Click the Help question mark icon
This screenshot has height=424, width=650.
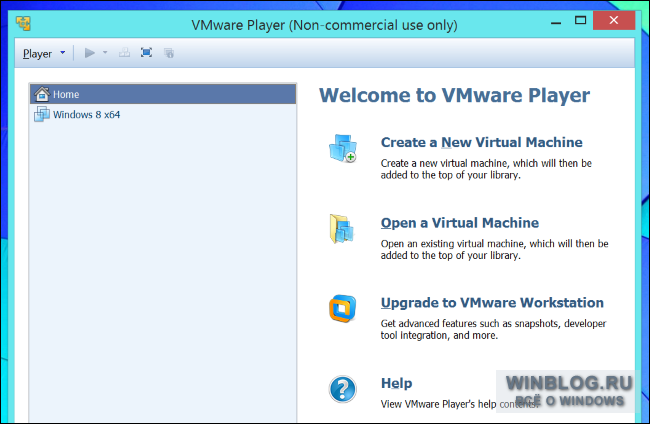pos(342,389)
